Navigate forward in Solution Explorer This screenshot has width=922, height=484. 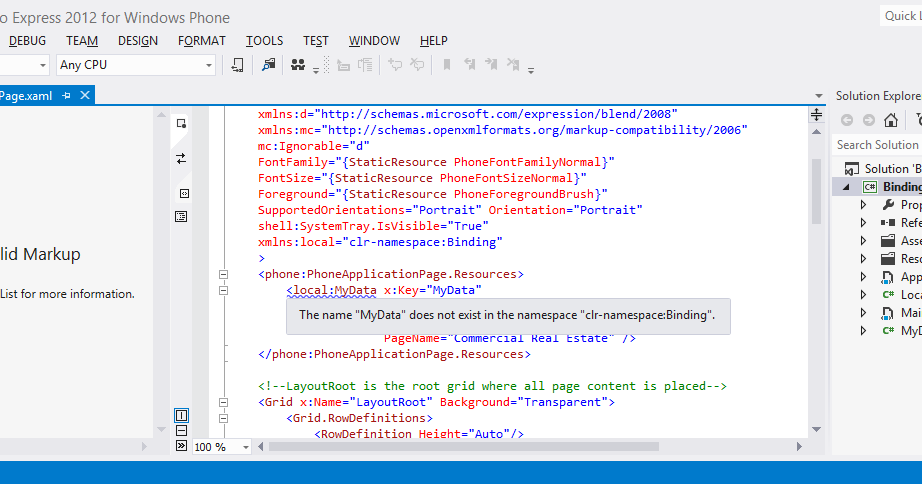(868, 120)
